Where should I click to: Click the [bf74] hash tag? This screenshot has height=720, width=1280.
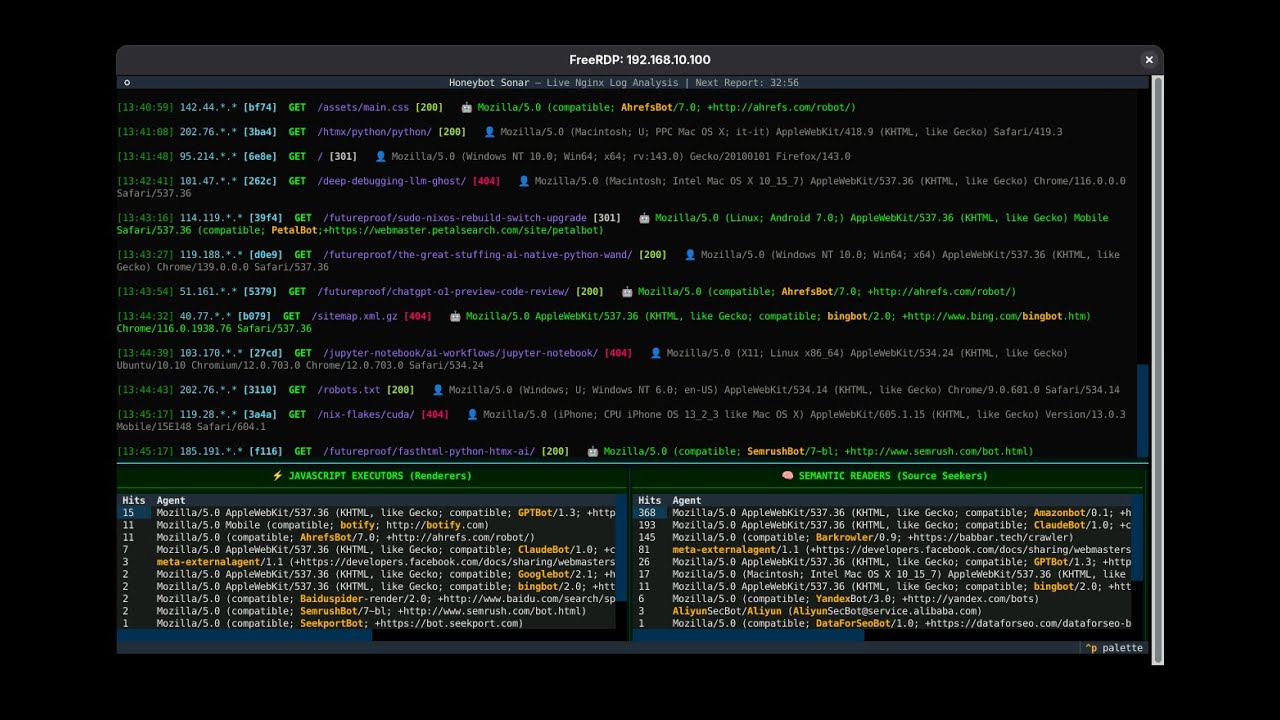[x=260, y=107]
